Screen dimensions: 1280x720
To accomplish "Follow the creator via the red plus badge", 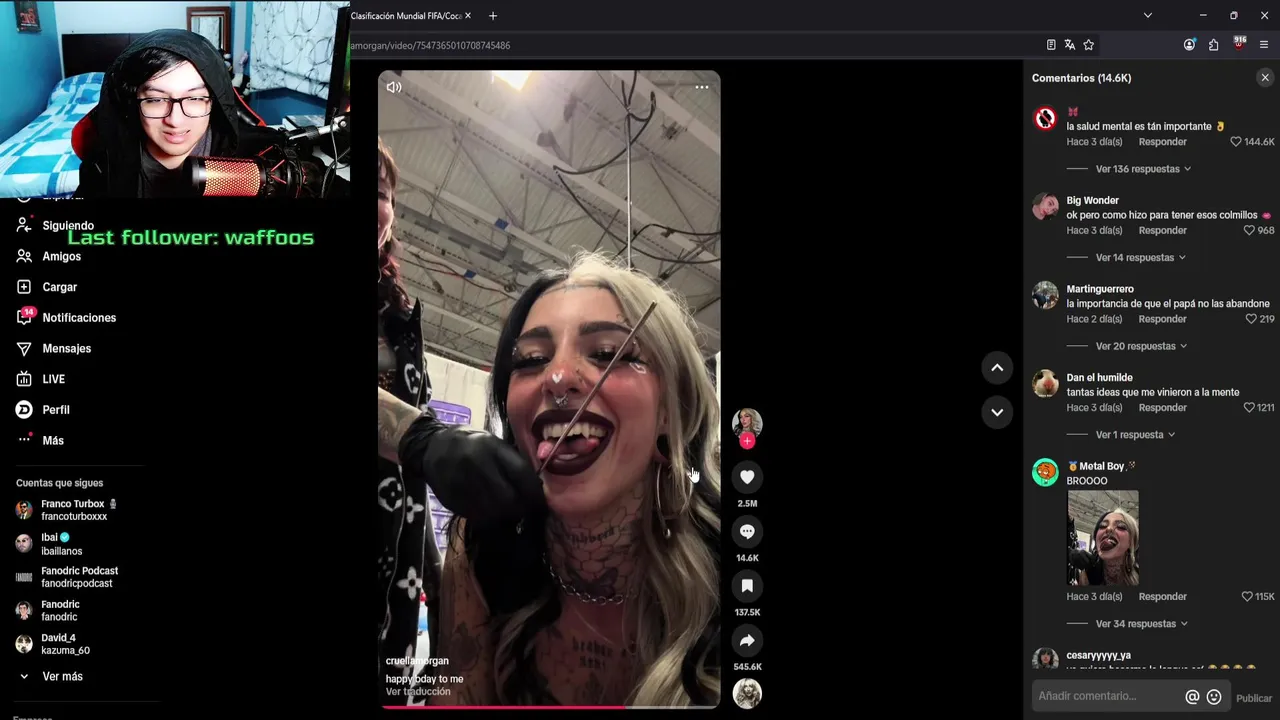I will point(747,441).
